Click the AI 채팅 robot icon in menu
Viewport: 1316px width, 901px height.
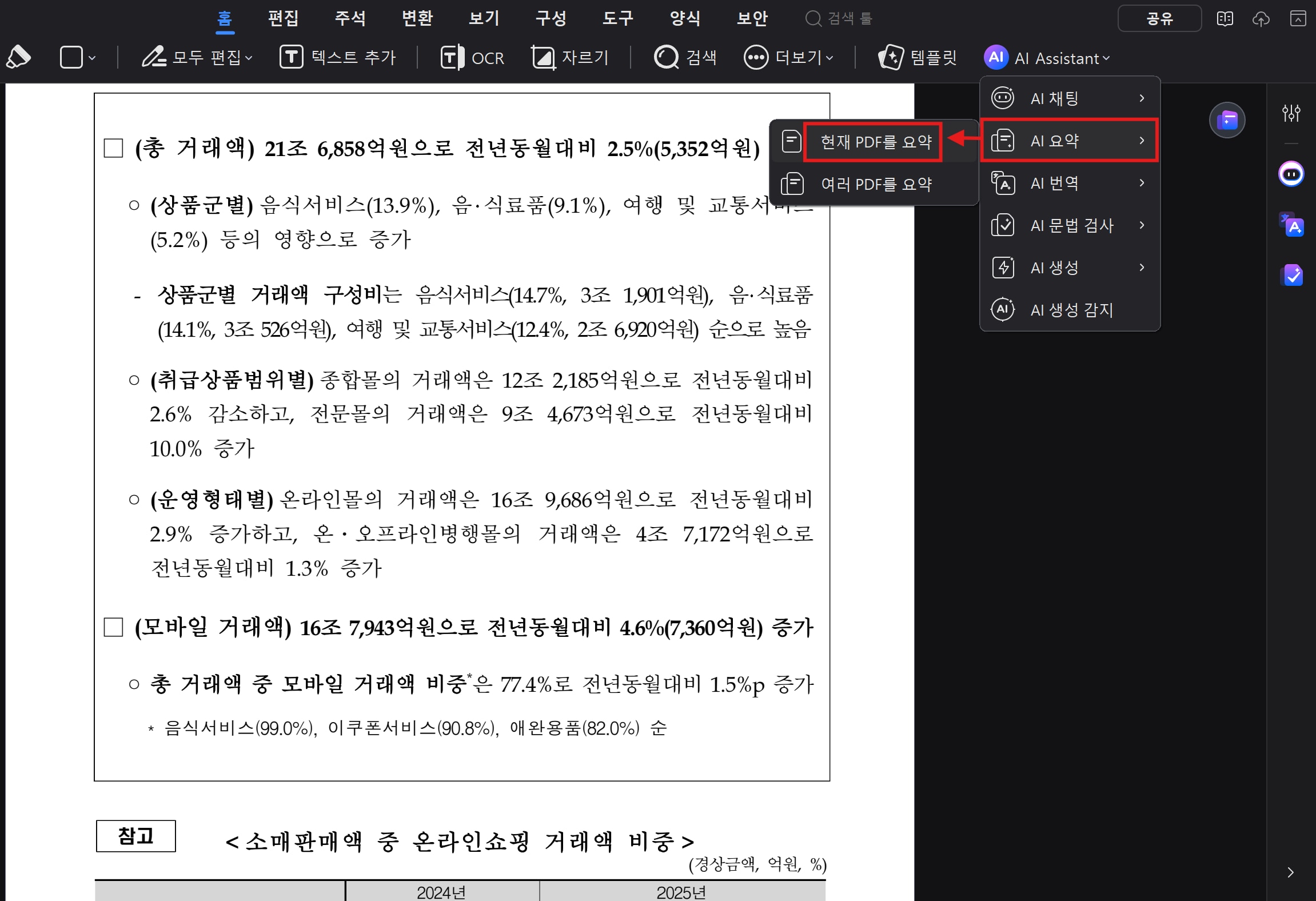[1003, 98]
